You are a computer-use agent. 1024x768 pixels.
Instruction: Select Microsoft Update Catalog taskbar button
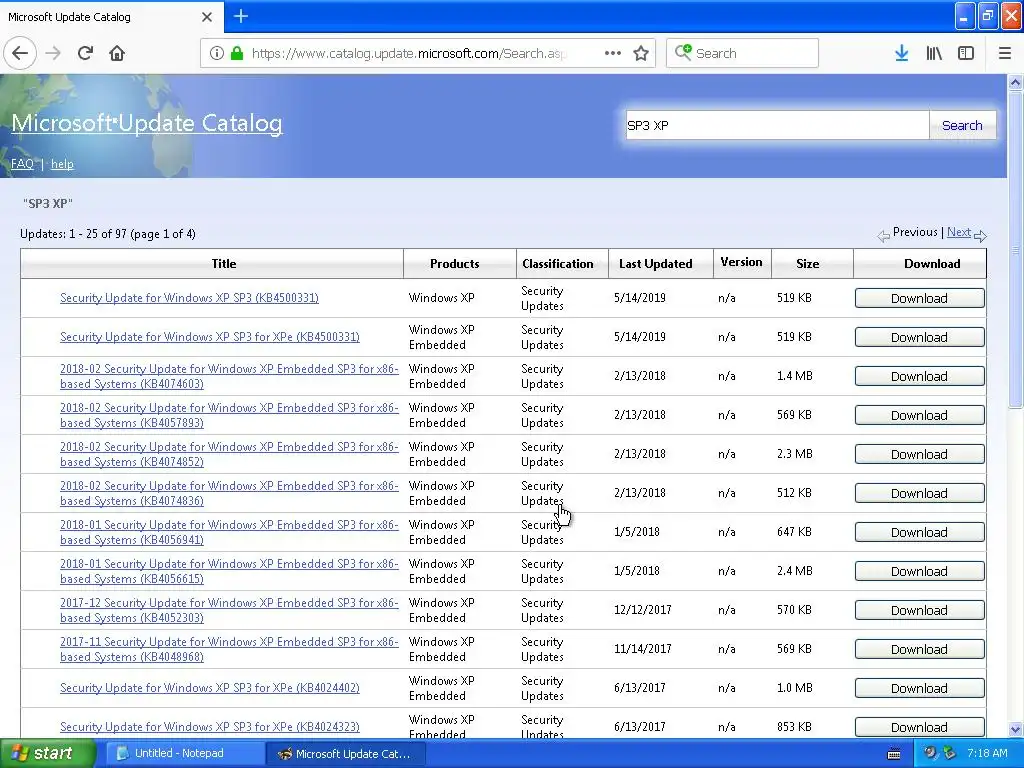coord(346,753)
